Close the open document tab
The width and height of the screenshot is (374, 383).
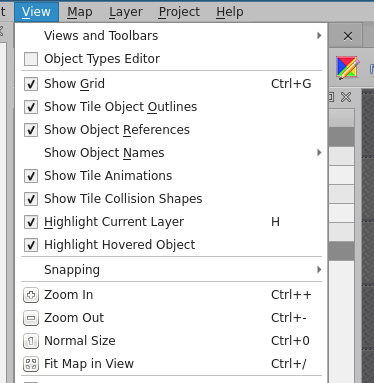click(348, 36)
